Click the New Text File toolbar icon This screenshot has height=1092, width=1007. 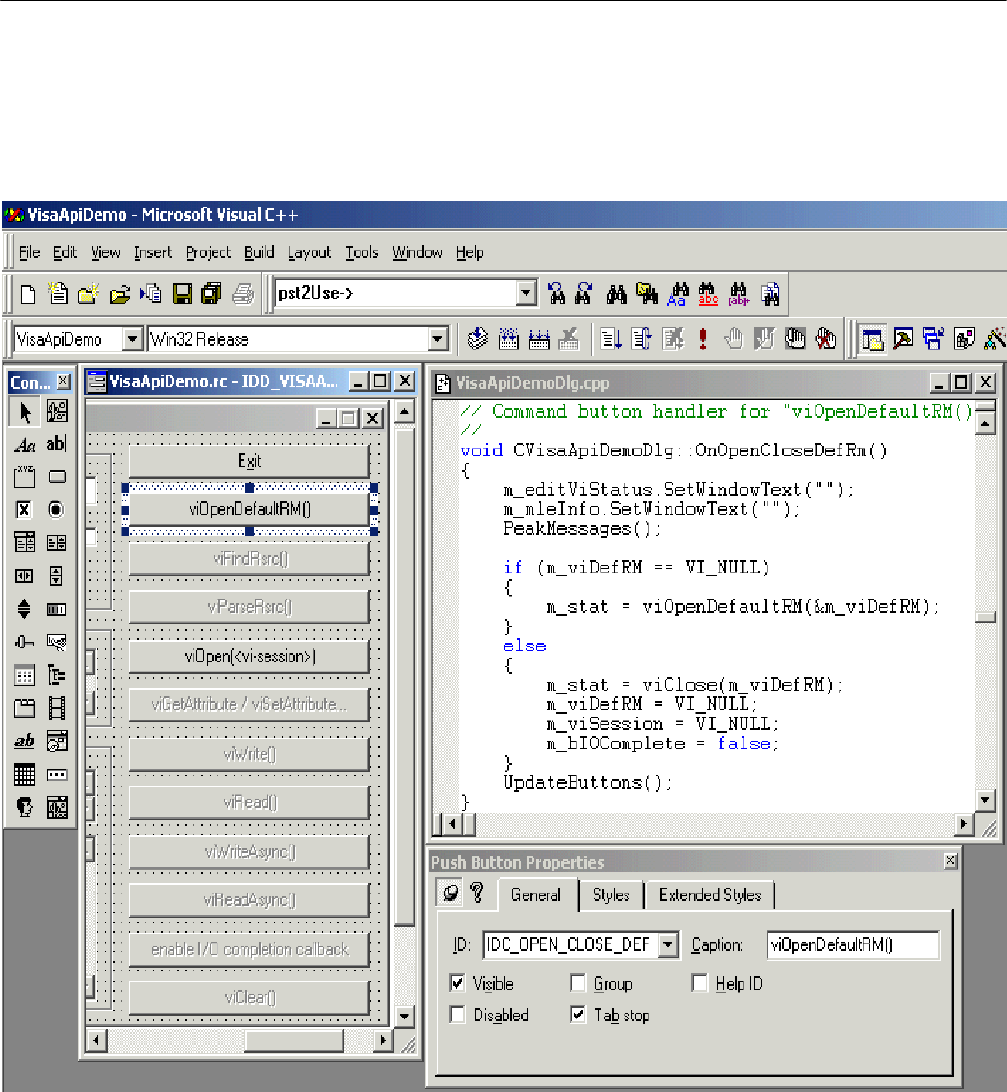[x=28, y=294]
